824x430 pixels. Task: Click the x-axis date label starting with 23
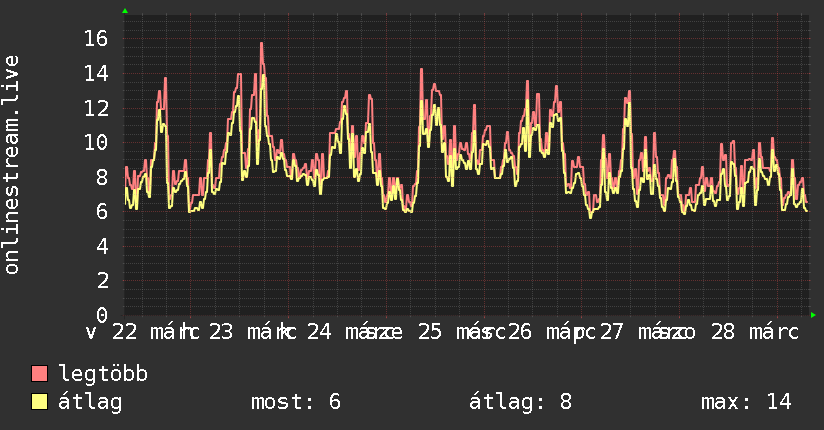[253, 332]
